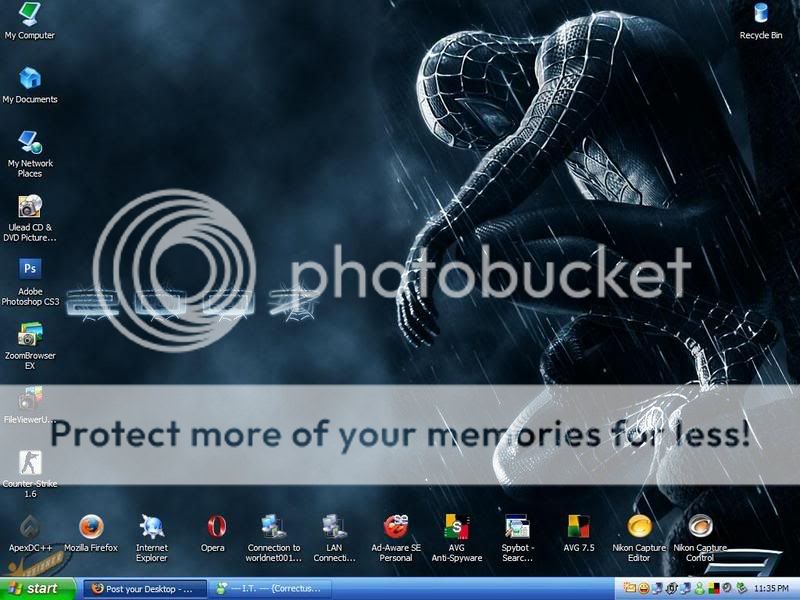Launch the Counter-Strike 1.6 shortcut
This screenshot has height=600, width=800.
(30, 474)
